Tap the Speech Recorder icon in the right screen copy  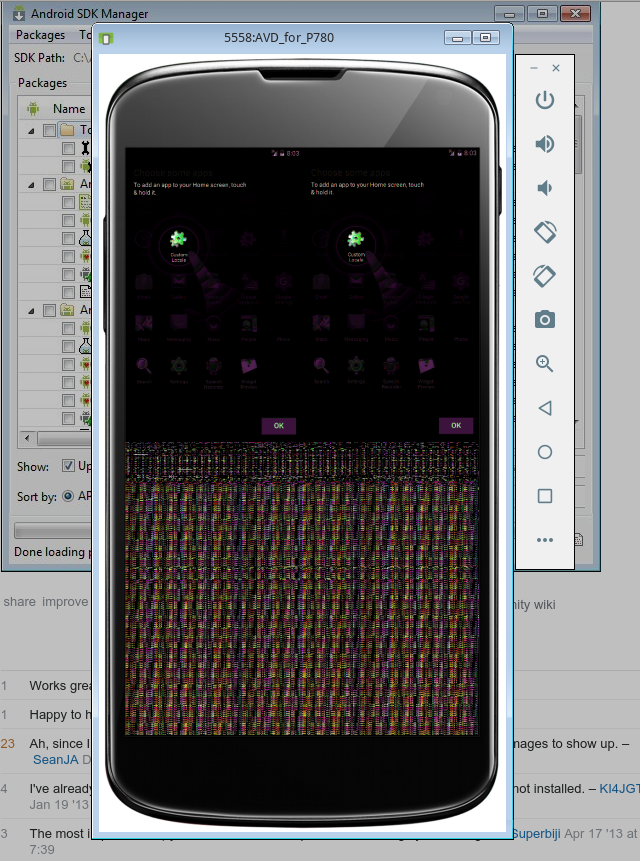click(x=391, y=365)
